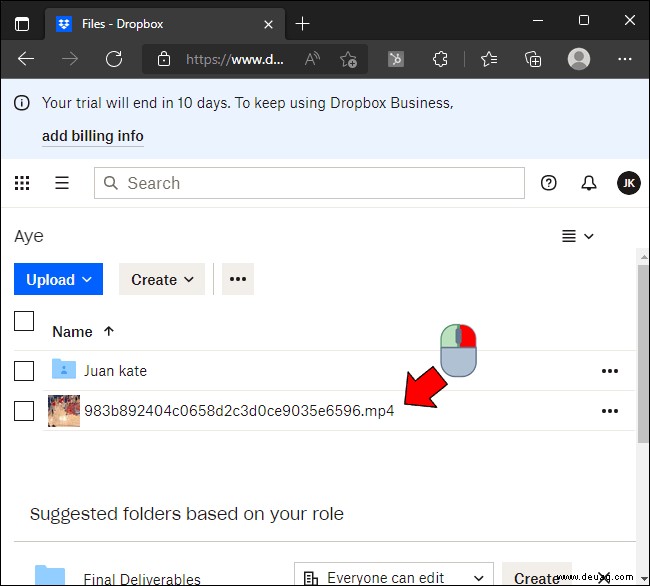Open browser Settings and more menu
Screen dimensions: 650x586
(x=625, y=59)
